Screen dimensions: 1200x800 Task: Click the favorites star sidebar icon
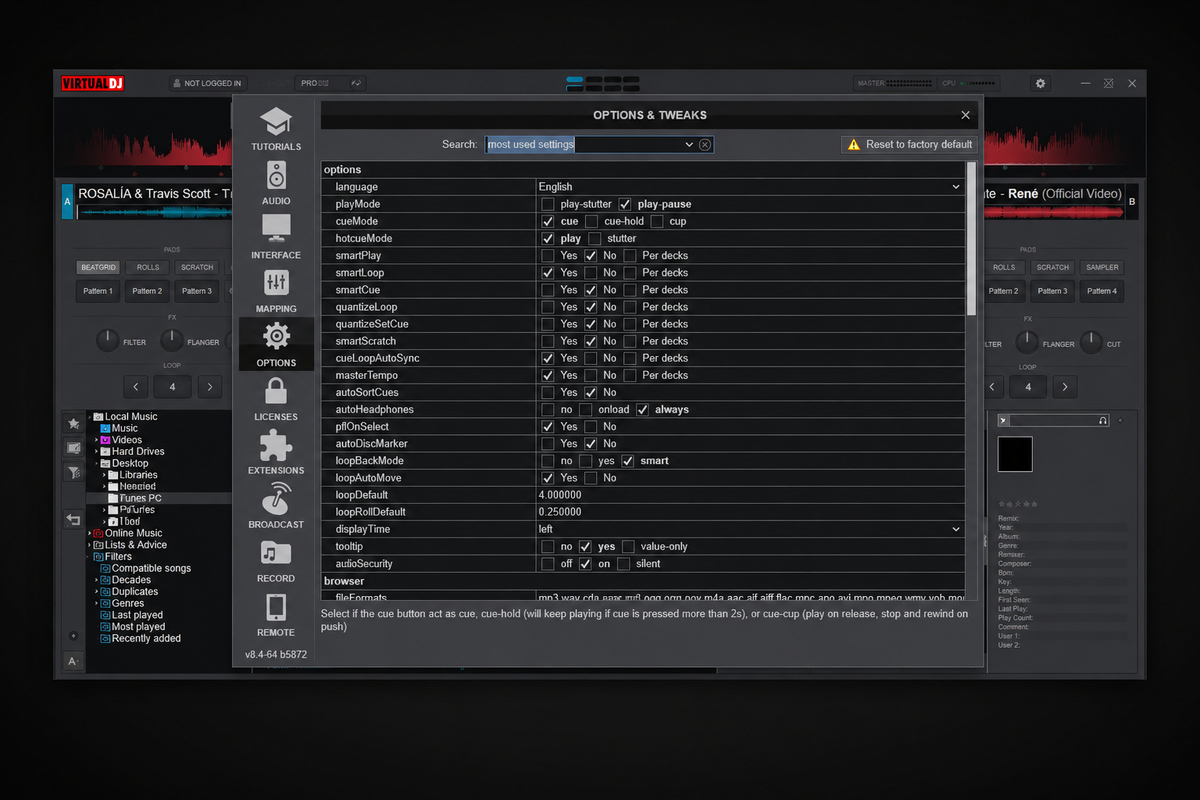(x=73, y=424)
